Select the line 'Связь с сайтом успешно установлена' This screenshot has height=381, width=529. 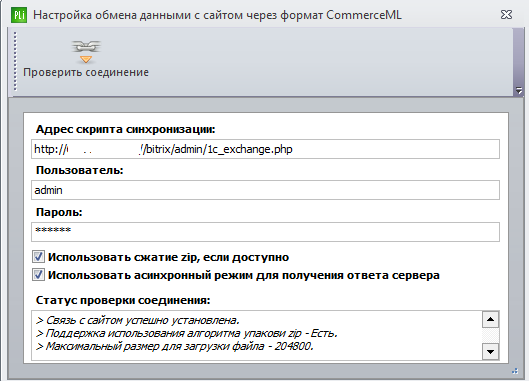pos(137,320)
